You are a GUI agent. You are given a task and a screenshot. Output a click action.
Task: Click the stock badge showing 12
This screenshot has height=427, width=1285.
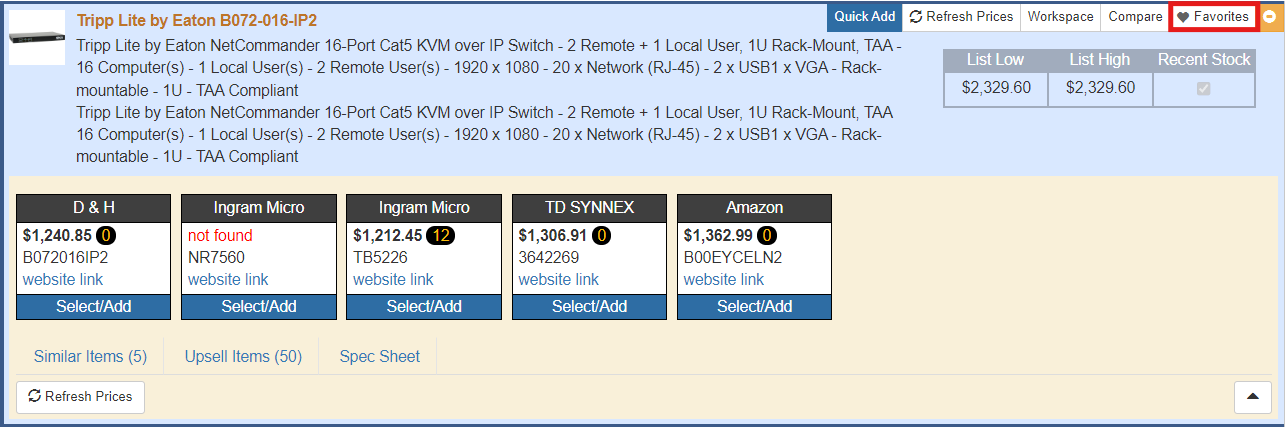click(440, 236)
